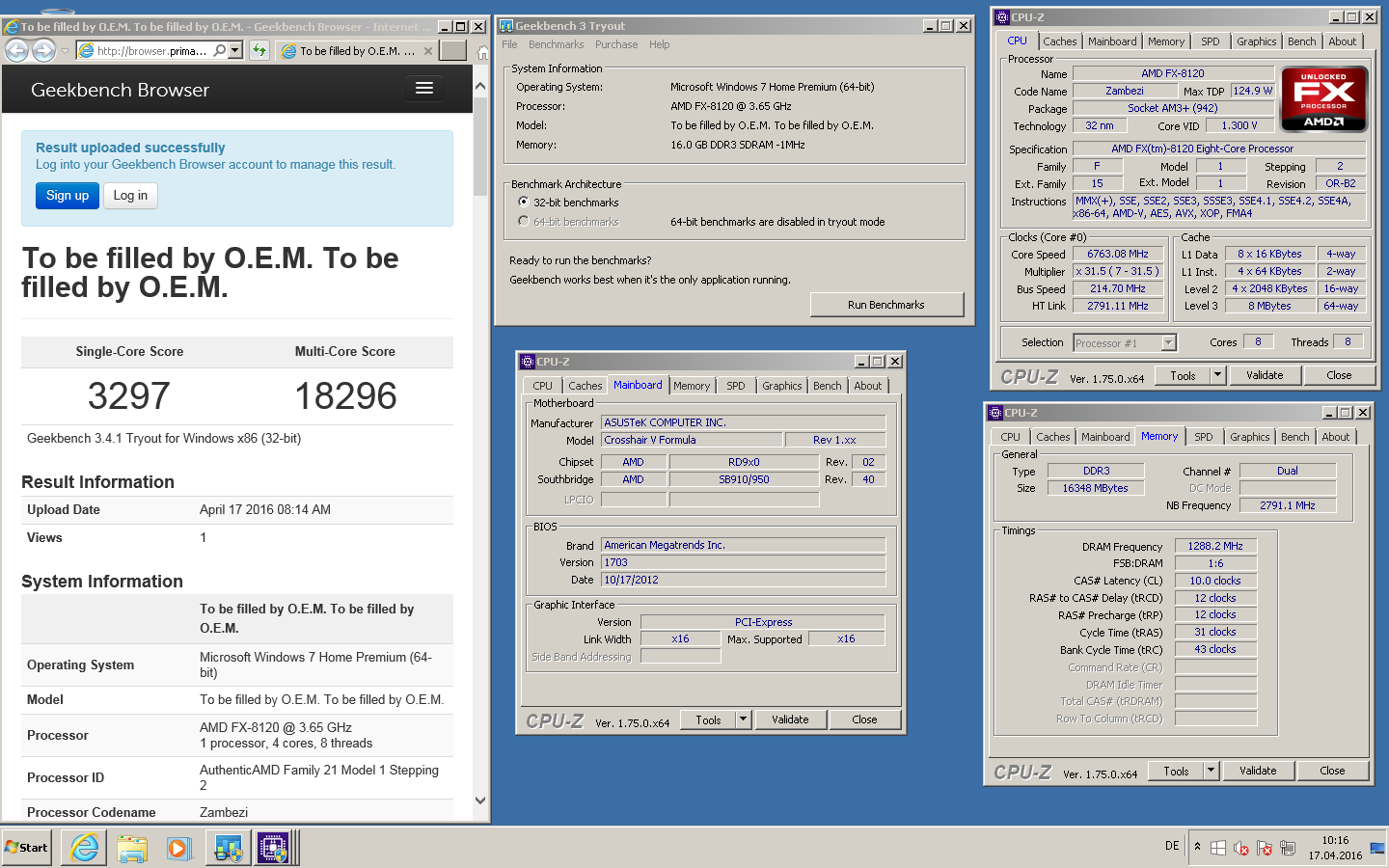Screen dimensions: 1389x868
Task: Click the Log in button
Action: pyautogui.click(x=130, y=196)
